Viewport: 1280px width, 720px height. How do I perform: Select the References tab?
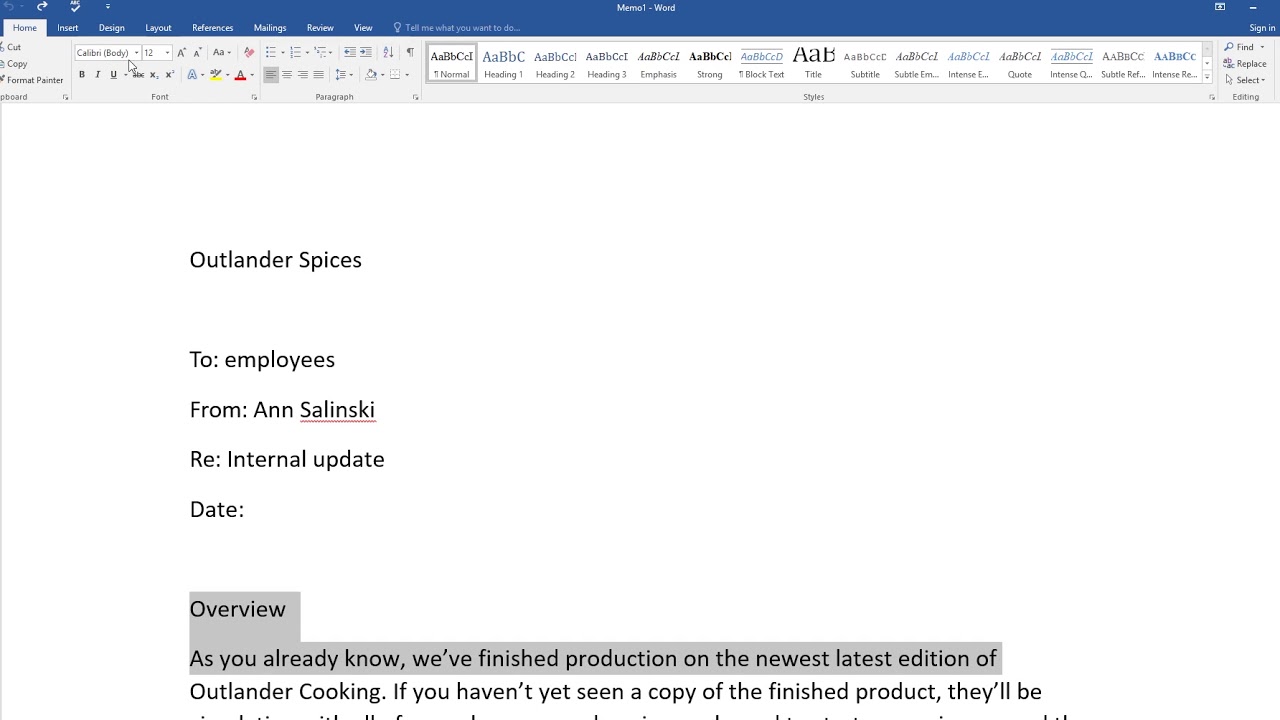(213, 28)
